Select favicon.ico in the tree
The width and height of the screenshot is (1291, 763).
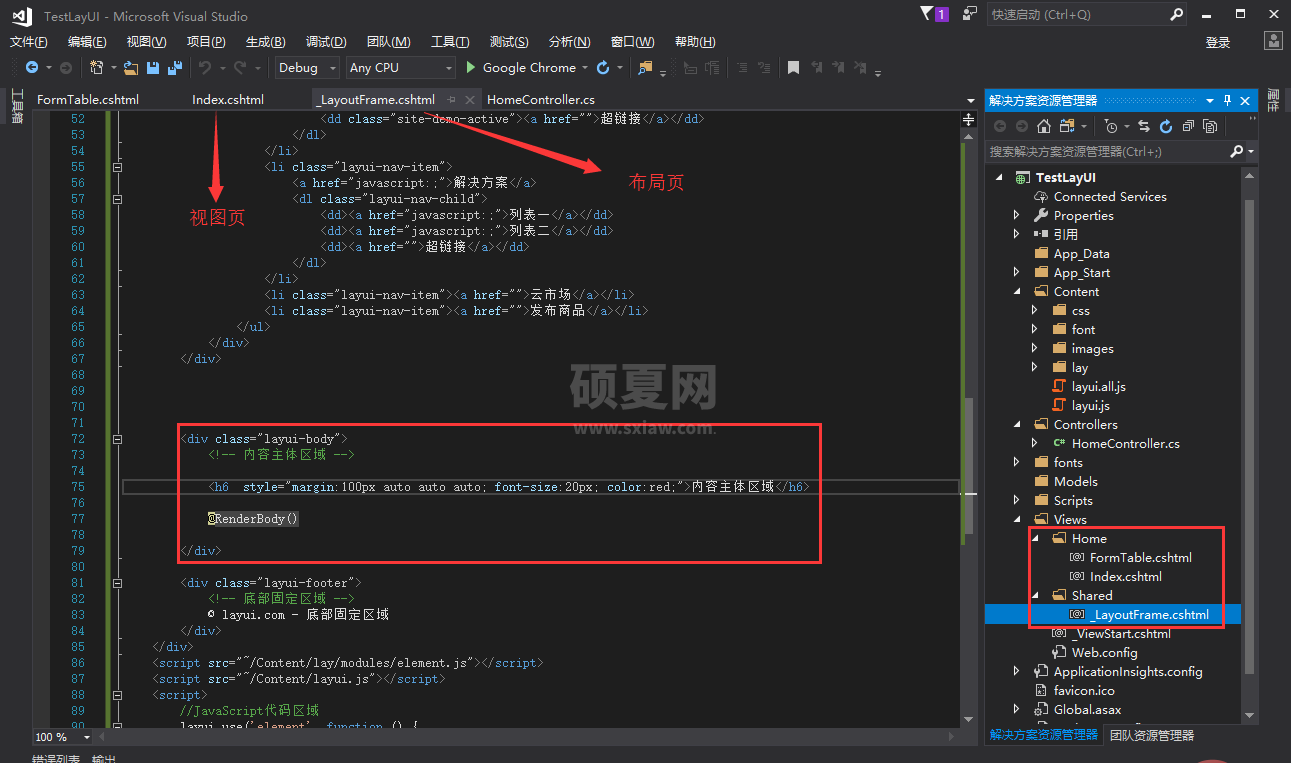(x=1084, y=691)
